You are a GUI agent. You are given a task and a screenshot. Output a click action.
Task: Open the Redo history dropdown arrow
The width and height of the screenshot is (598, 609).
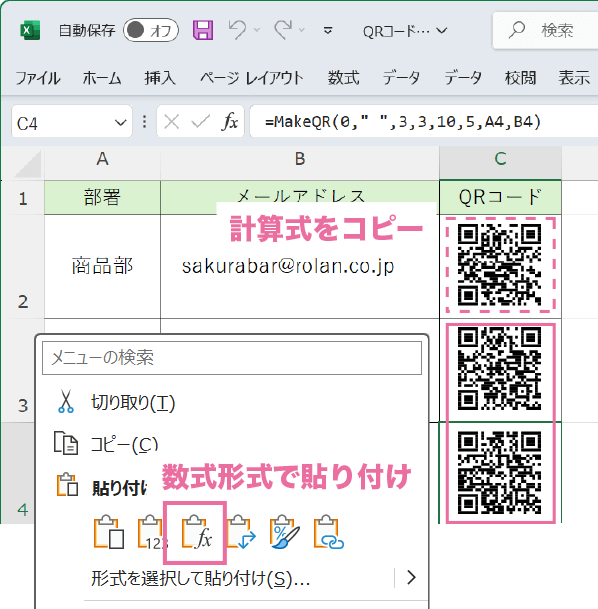click(302, 30)
